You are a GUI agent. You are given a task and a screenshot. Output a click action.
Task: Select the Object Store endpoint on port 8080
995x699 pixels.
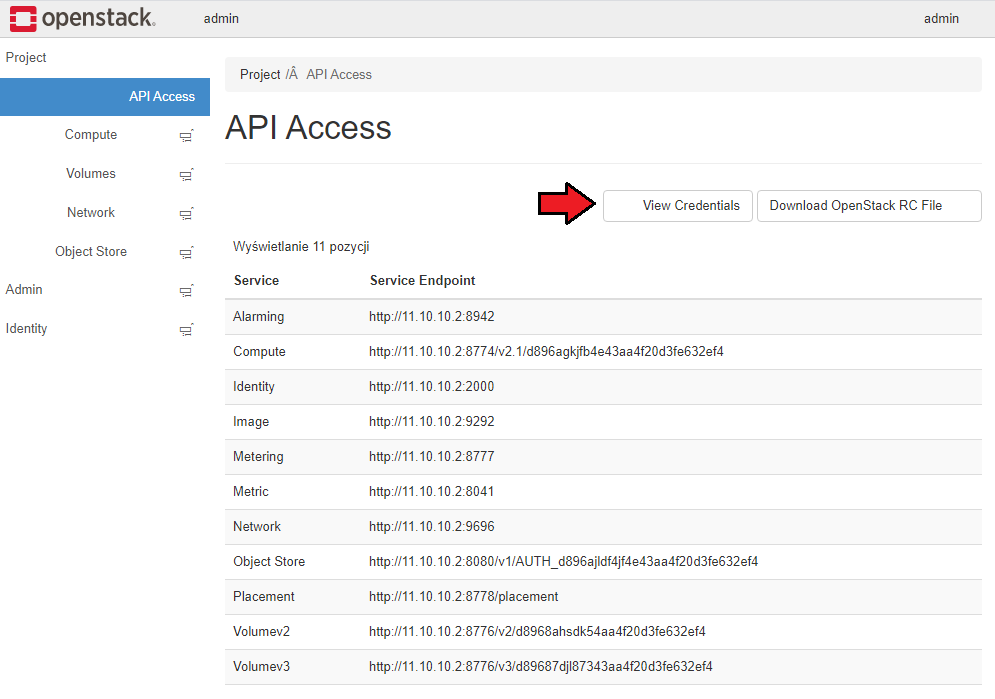tap(563, 561)
